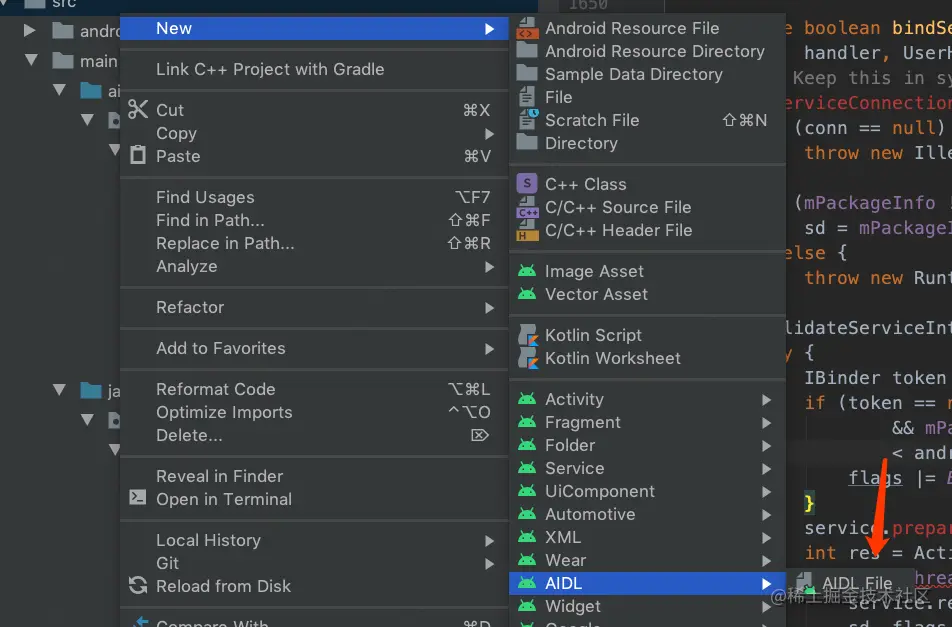Viewport: 952px width, 627px height.
Task: Choose Scratch File in New submenu
Action: click(x=647, y=120)
